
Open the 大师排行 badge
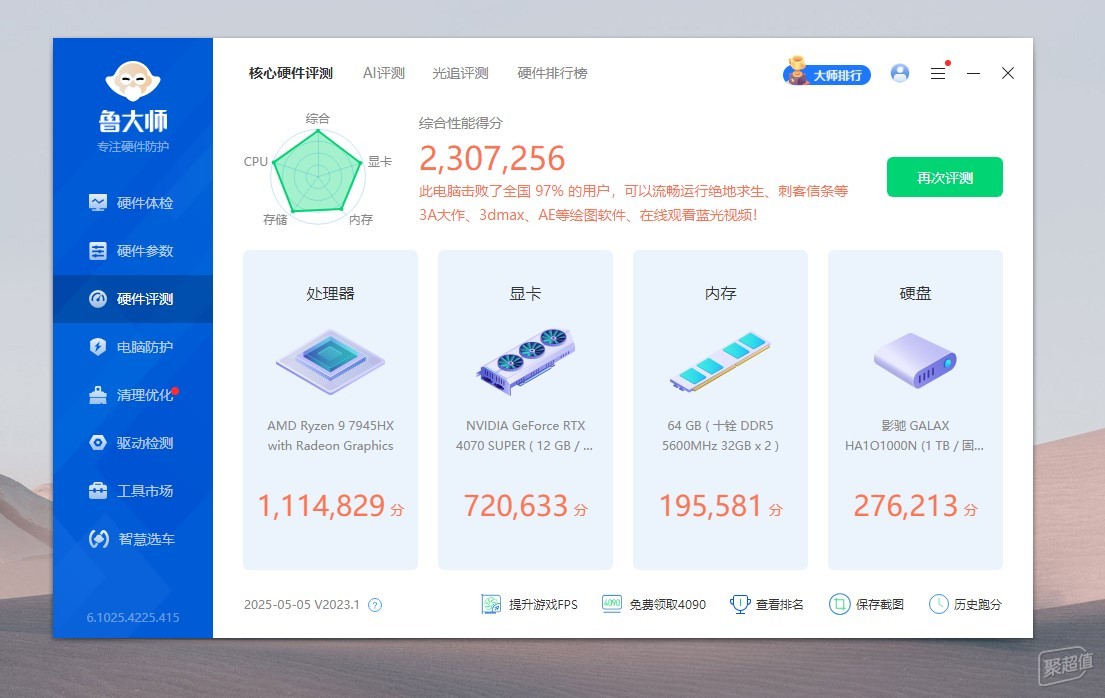[827, 72]
